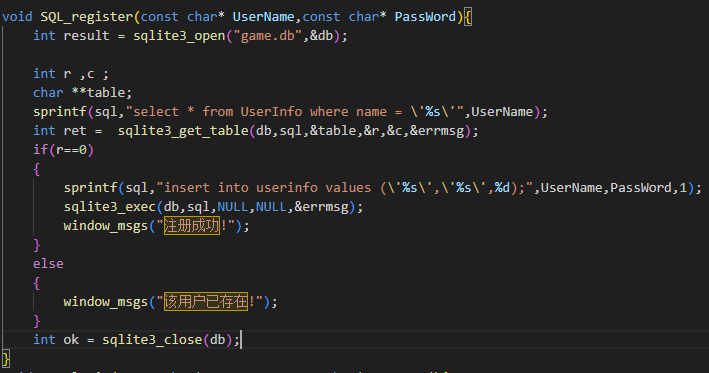Click the first window_msgs call
Image resolution: width=709 pixels, height=373 pixels.
pyautogui.click(x=106, y=226)
